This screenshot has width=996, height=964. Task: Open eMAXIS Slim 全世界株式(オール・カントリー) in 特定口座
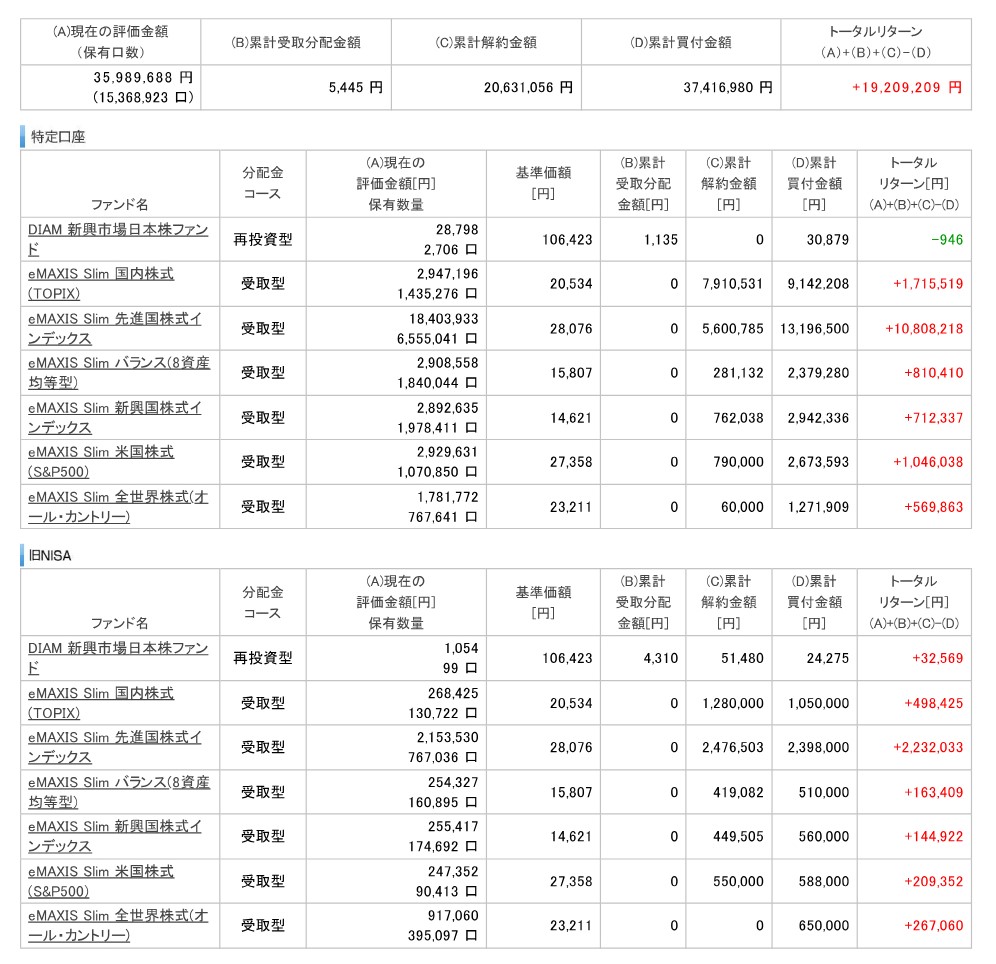pos(118,506)
